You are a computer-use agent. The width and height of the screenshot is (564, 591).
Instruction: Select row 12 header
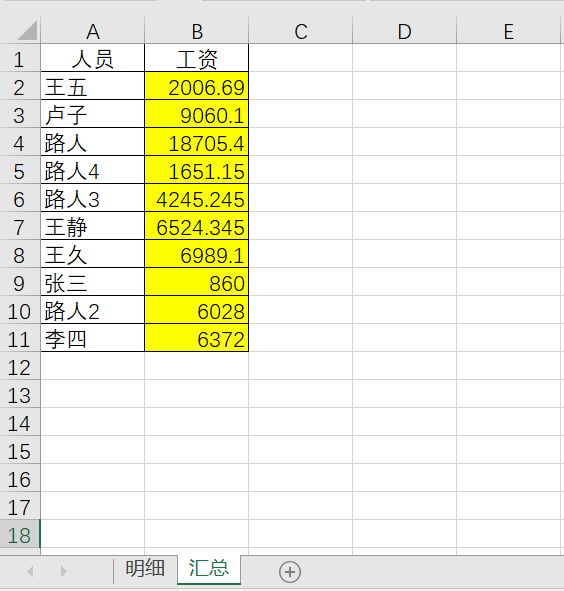tap(20, 366)
